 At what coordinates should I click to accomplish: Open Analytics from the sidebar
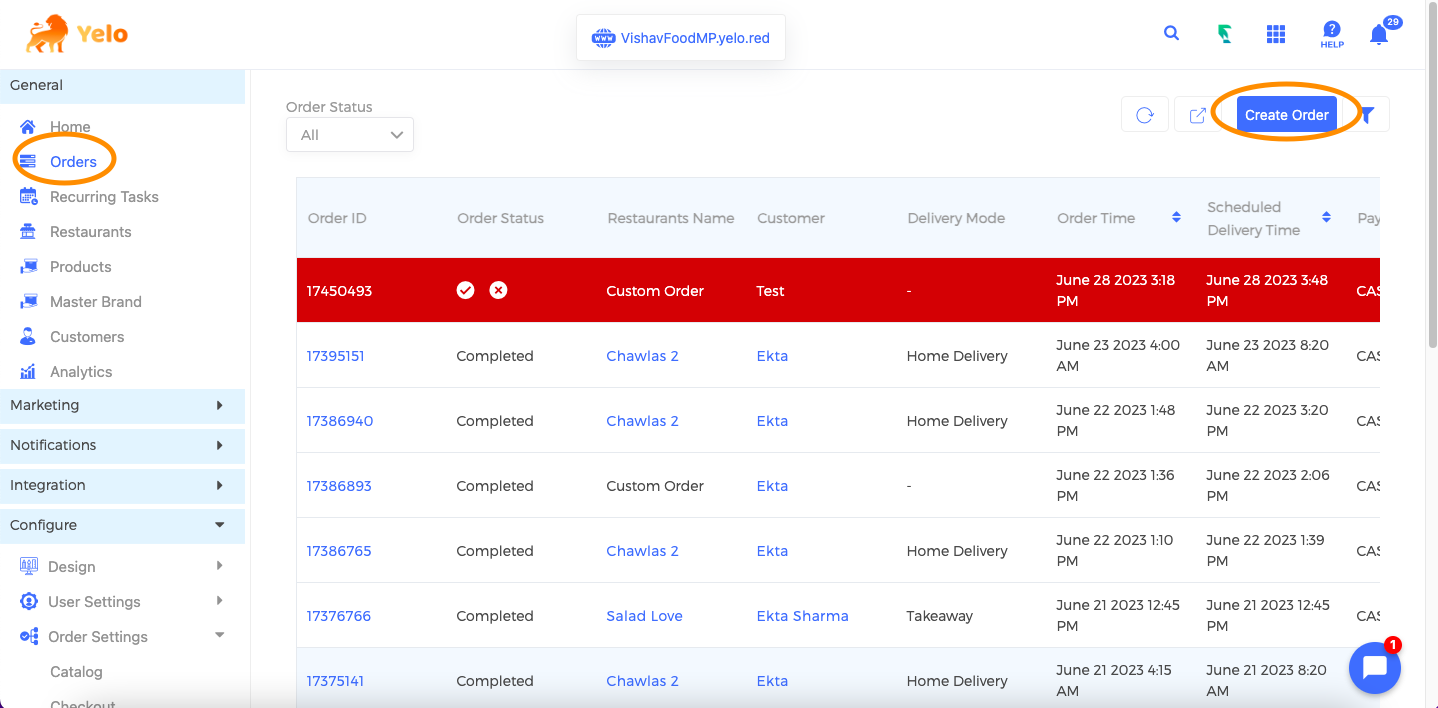click(81, 372)
